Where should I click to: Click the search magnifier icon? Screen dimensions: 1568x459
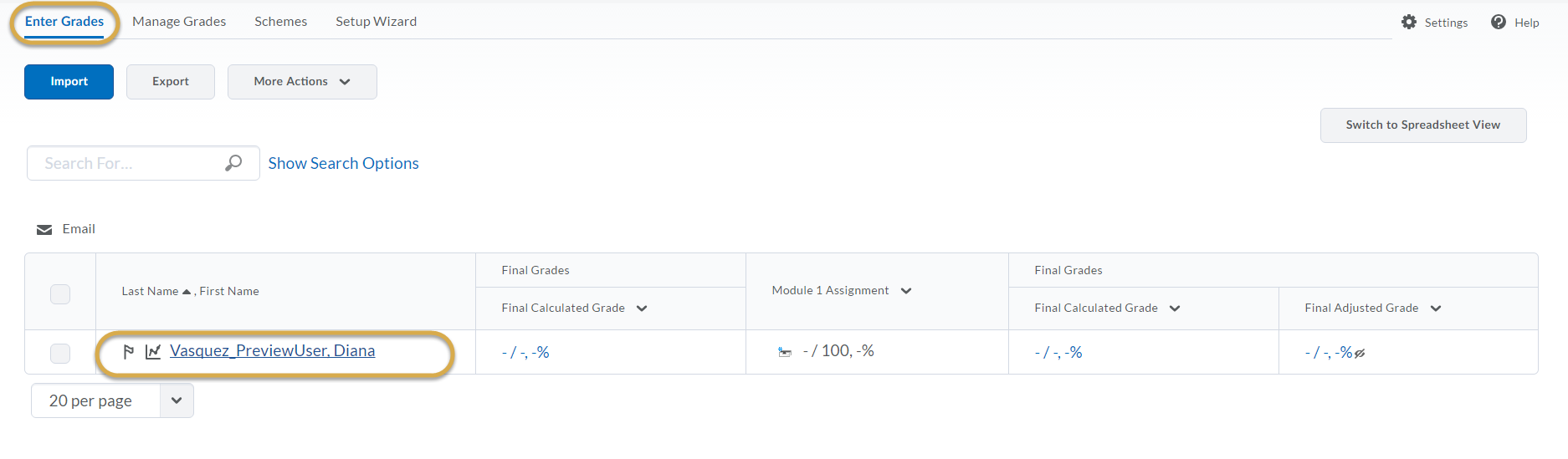coord(233,163)
